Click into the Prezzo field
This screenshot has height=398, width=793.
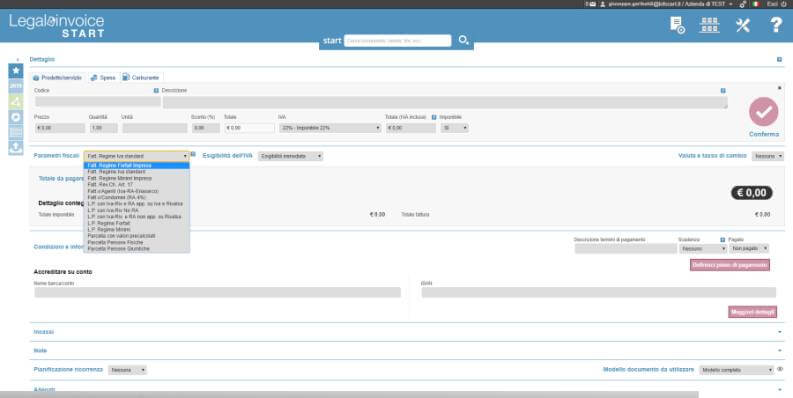[x=60, y=128]
